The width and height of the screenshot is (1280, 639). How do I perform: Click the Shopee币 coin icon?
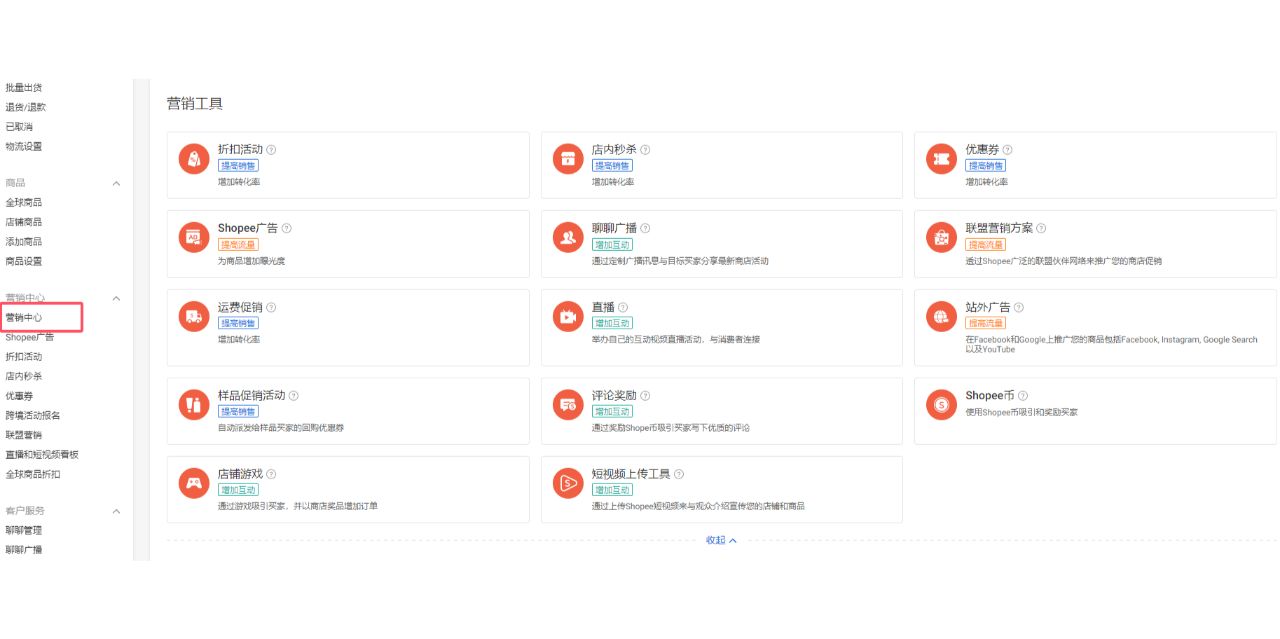pos(941,405)
